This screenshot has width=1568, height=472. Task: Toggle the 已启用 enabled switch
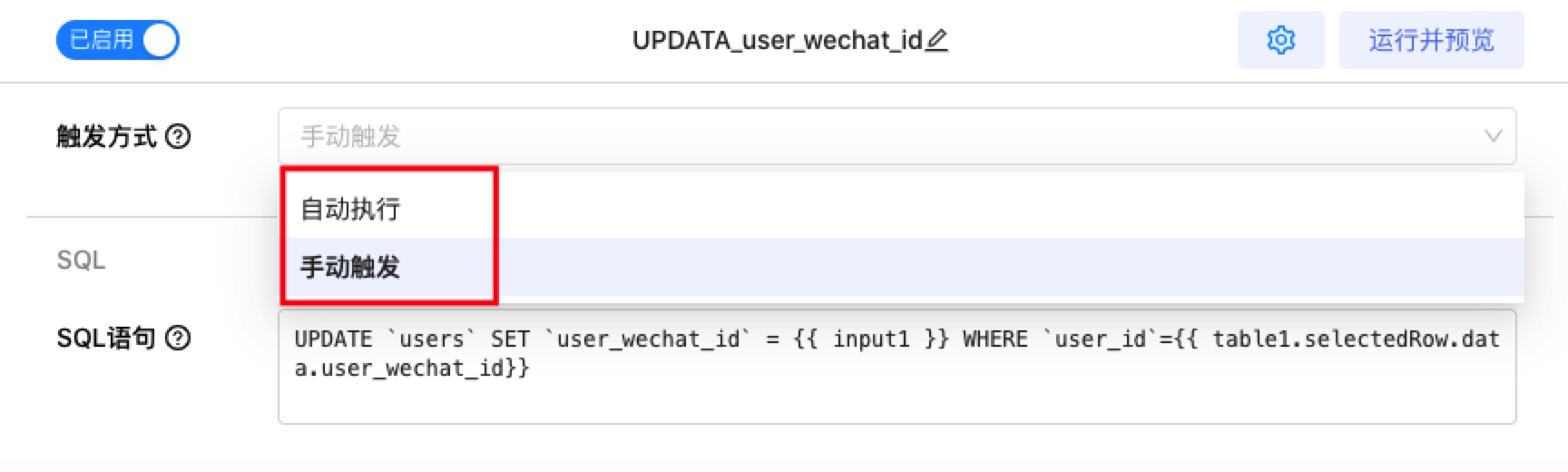(x=117, y=40)
